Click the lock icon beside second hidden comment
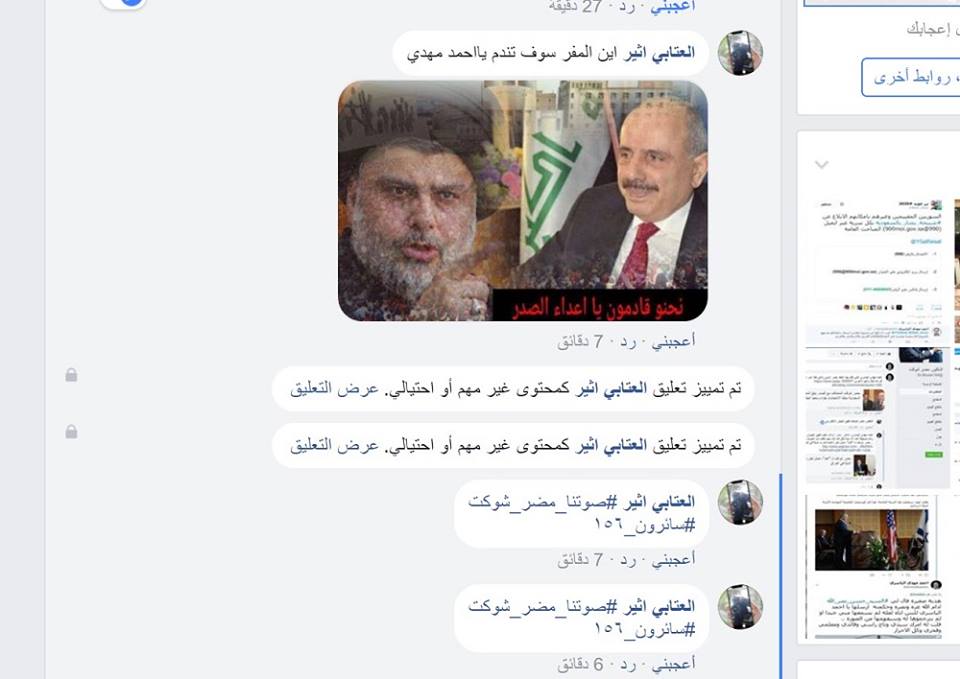 pos(72,432)
